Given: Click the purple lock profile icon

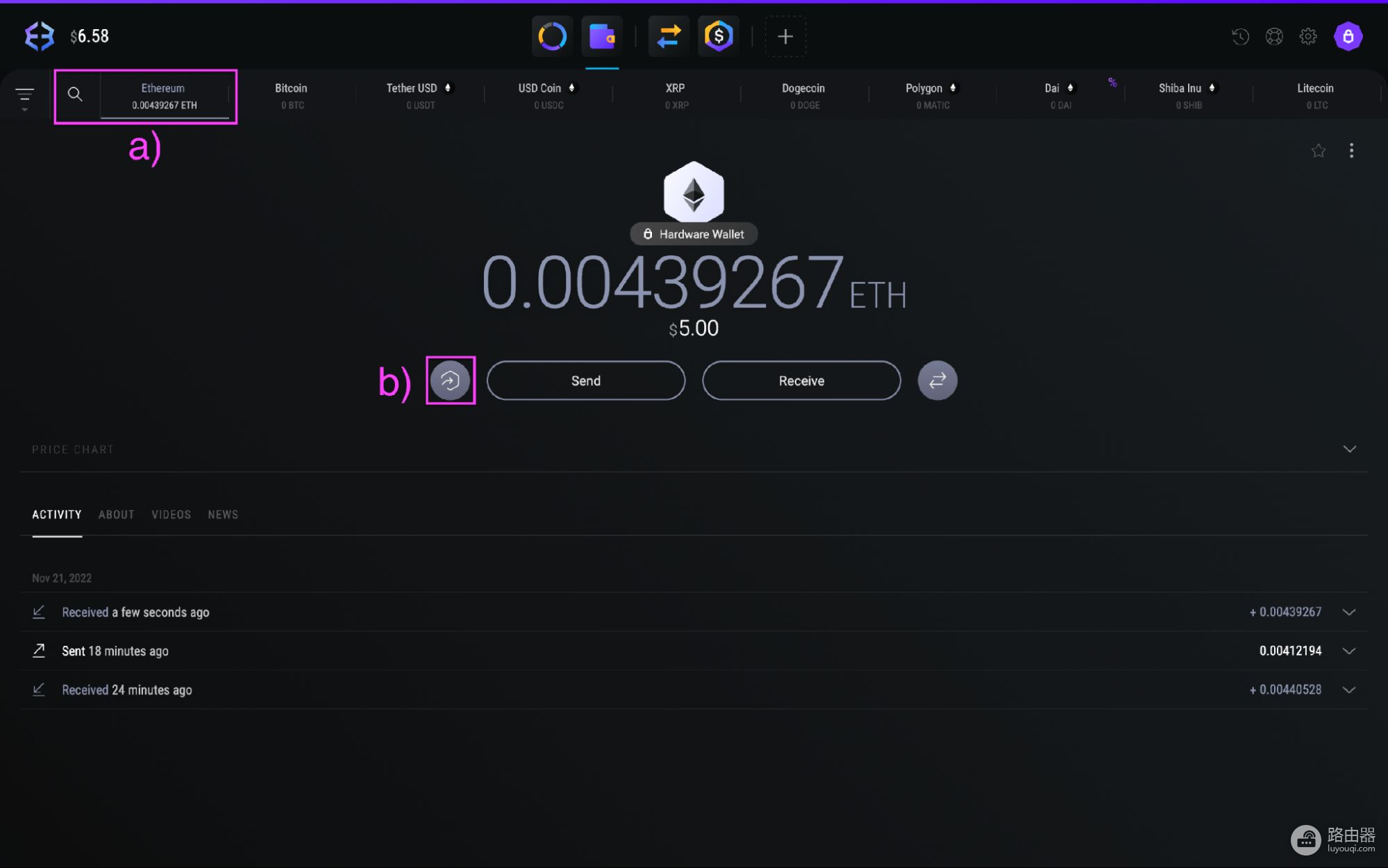Looking at the screenshot, I should (x=1348, y=36).
